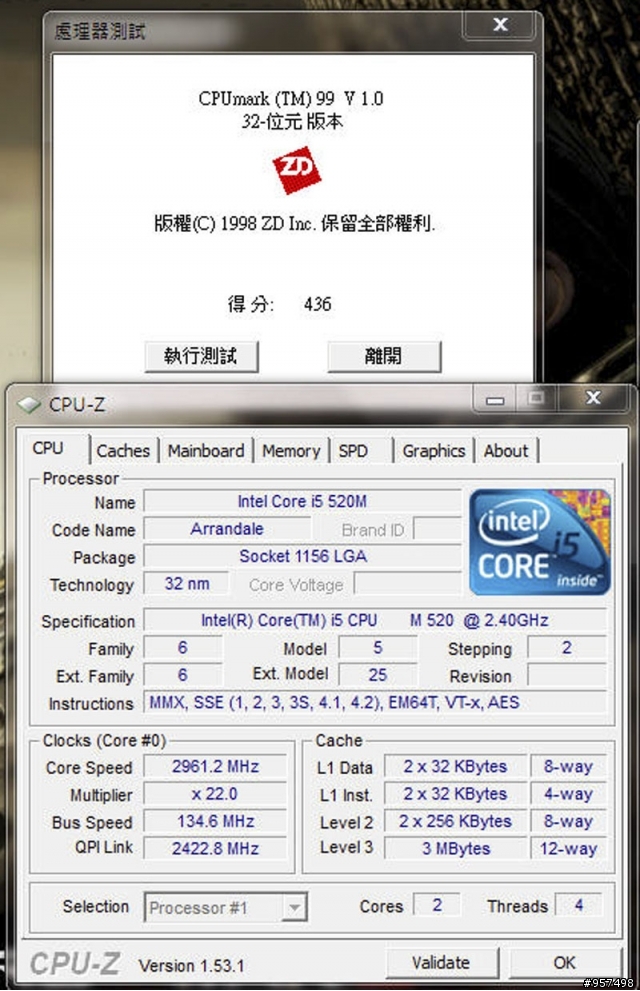
Task: Click the Model value 5
Action: (378, 648)
